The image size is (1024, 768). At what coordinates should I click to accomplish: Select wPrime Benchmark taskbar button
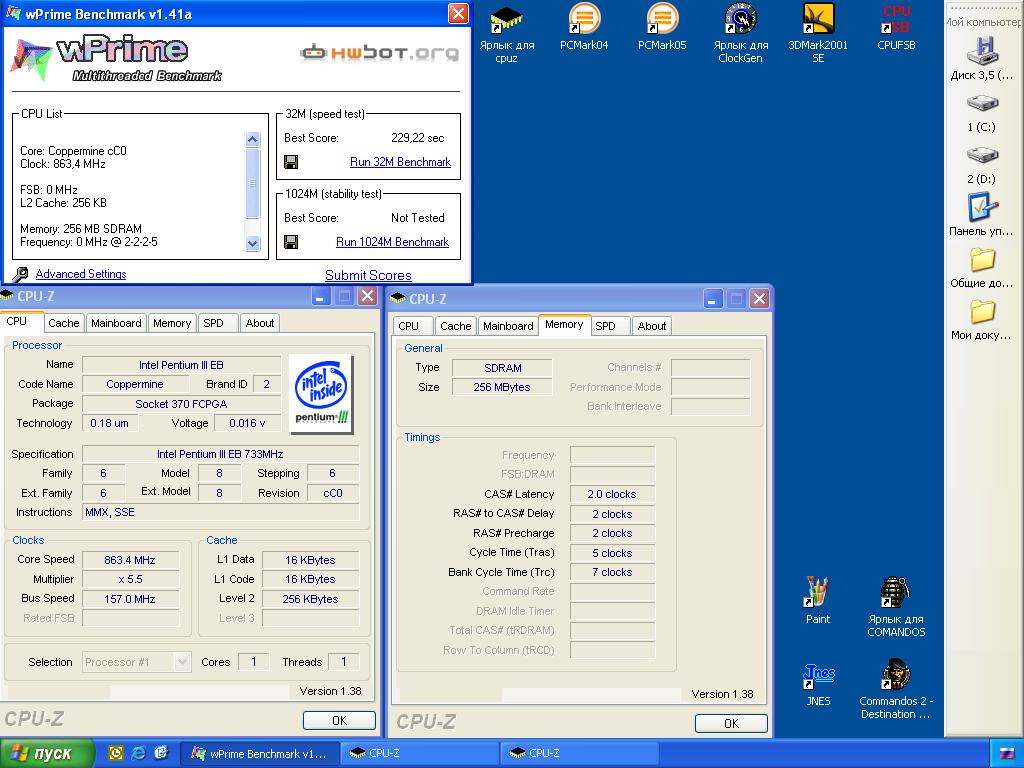click(259, 753)
